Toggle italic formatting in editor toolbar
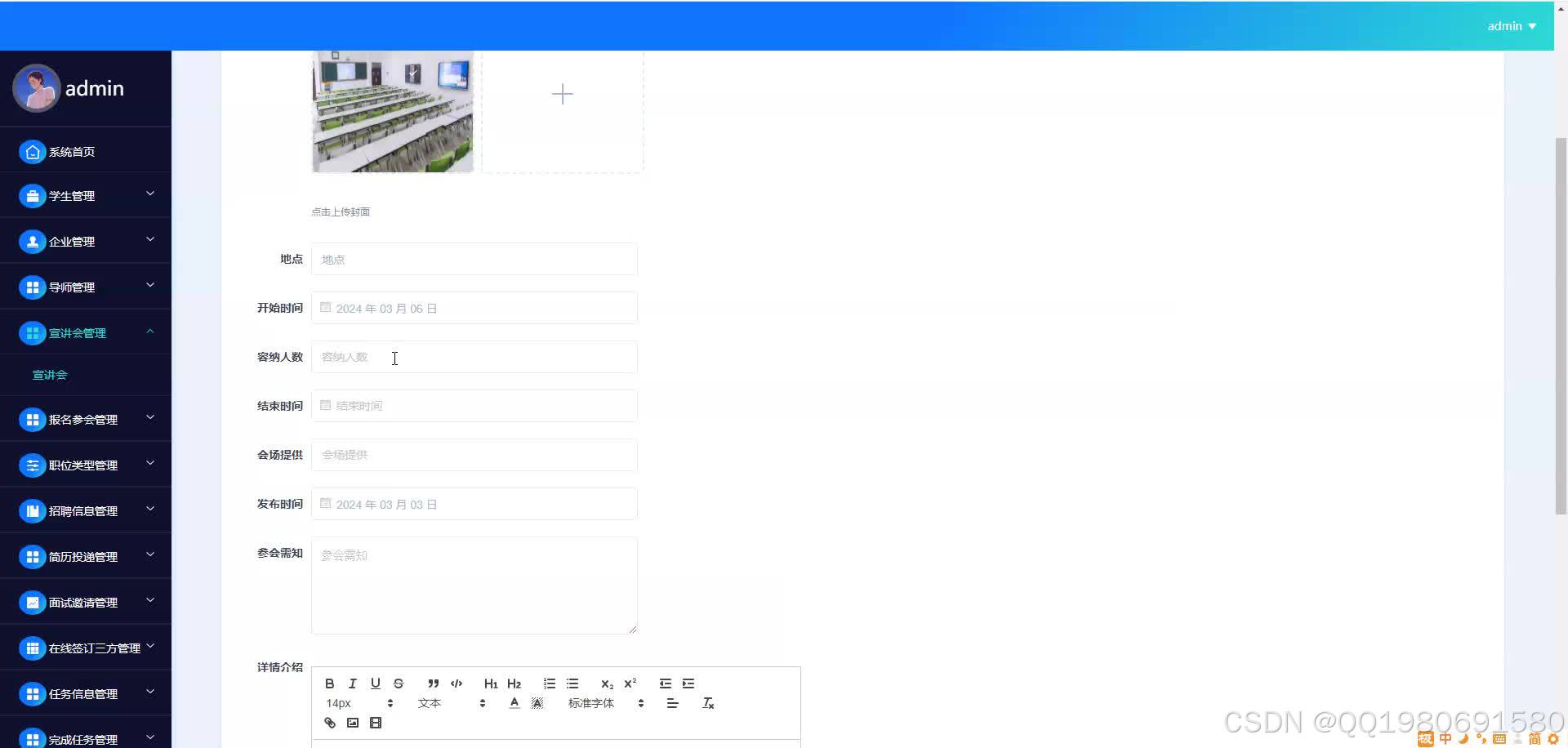1568x748 pixels. [353, 683]
